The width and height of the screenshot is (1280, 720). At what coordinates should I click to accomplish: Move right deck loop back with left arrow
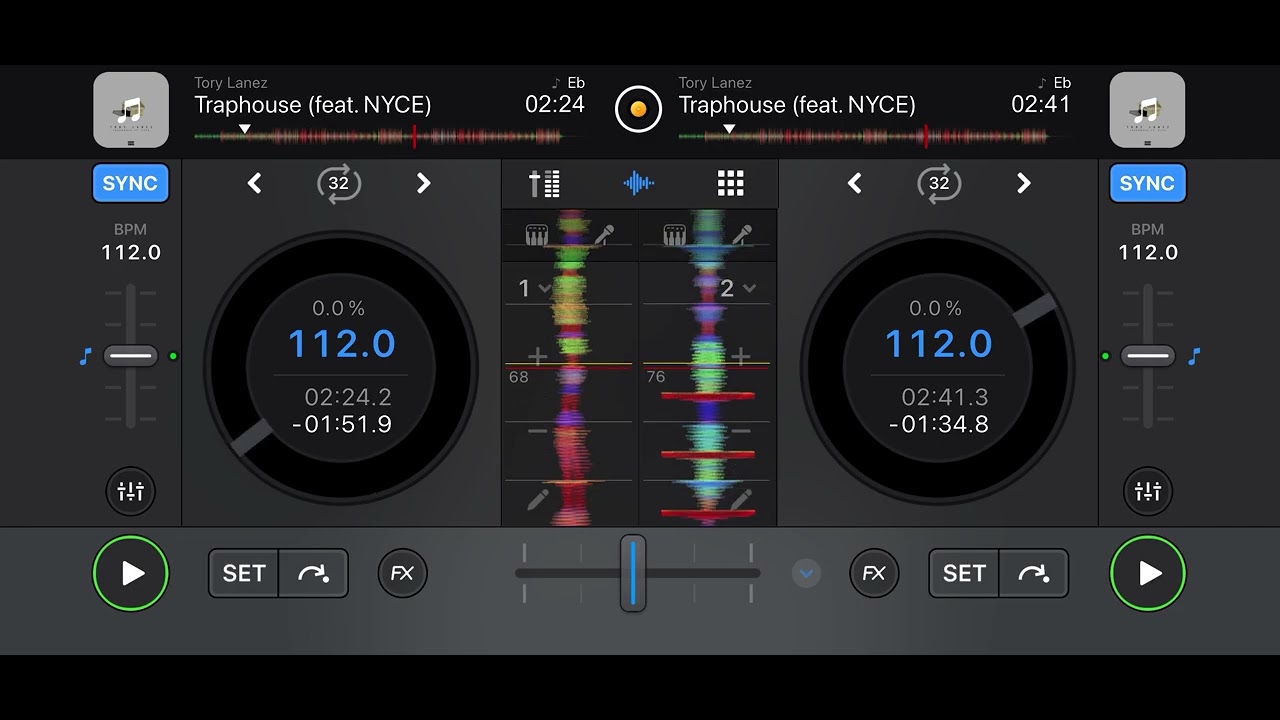pyautogui.click(x=854, y=183)
